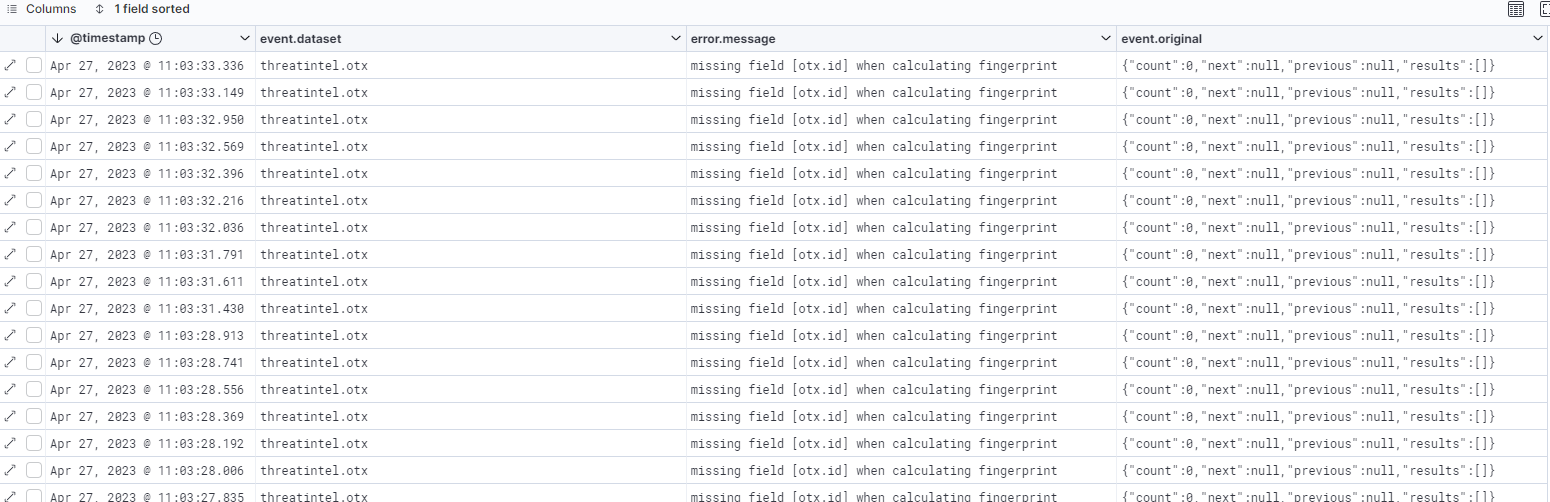Check the box for the 11:03:32.569 row
The image size is (1550, 502).
click(x=34, y=146)
